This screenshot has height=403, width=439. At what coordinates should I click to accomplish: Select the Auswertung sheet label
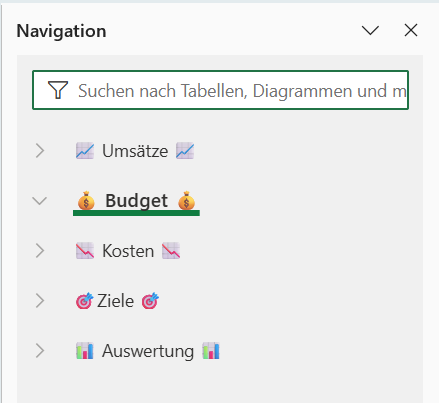tap(148, 351)
